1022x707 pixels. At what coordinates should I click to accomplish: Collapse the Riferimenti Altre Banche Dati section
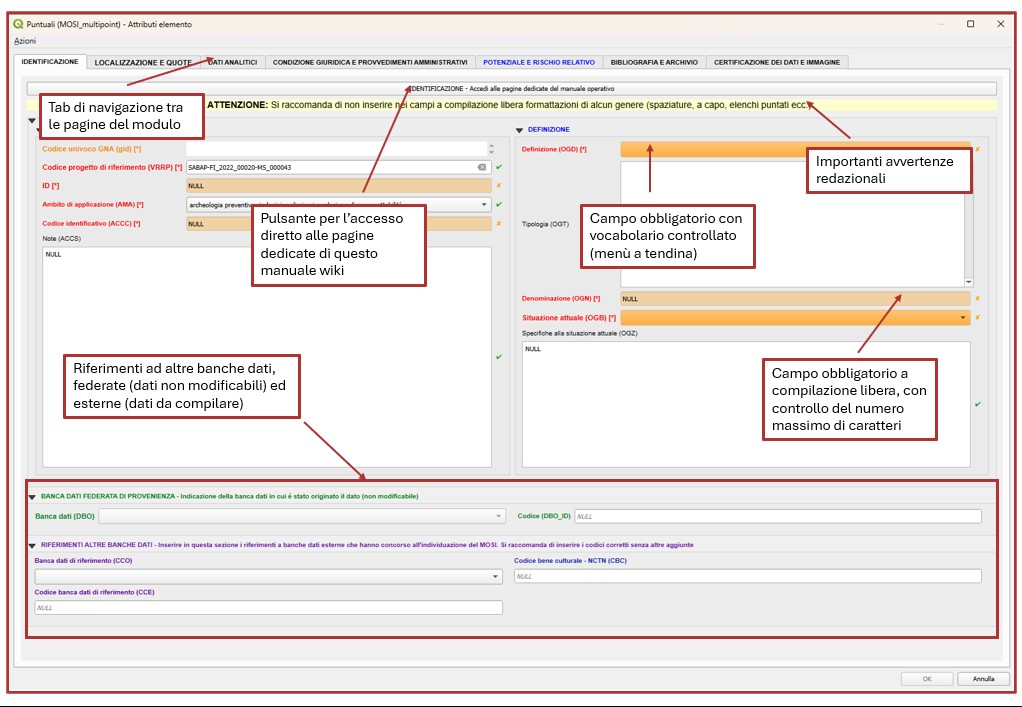coord(32,545)
